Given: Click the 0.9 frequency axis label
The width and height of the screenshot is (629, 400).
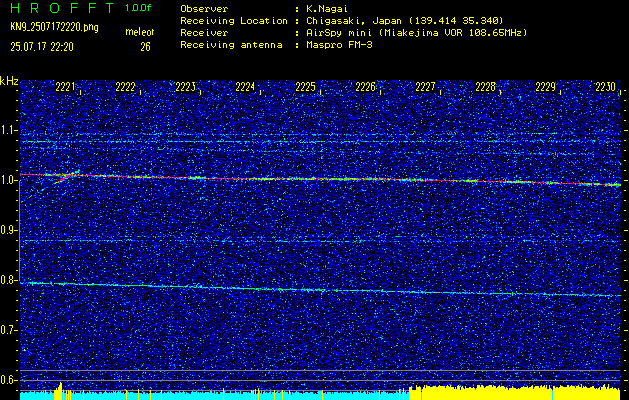Looking at the screenshot, I should (8, 230).
